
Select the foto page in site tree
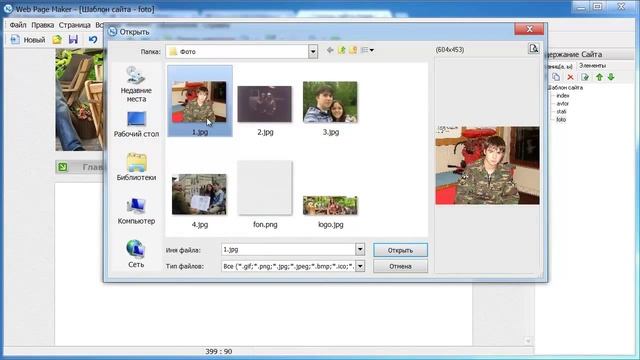coord(561,120)
